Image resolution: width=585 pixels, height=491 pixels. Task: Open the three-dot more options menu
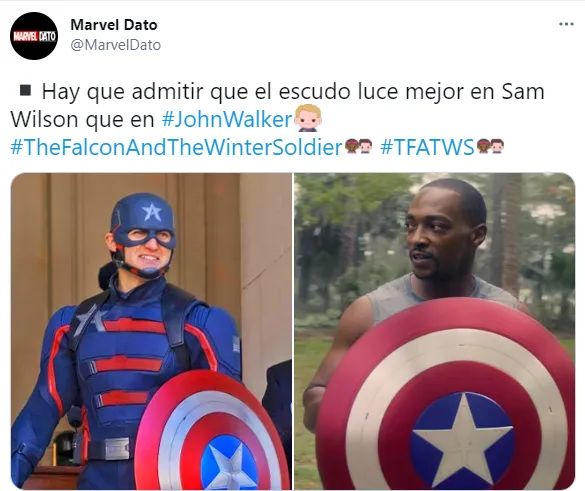click(566, 24)
